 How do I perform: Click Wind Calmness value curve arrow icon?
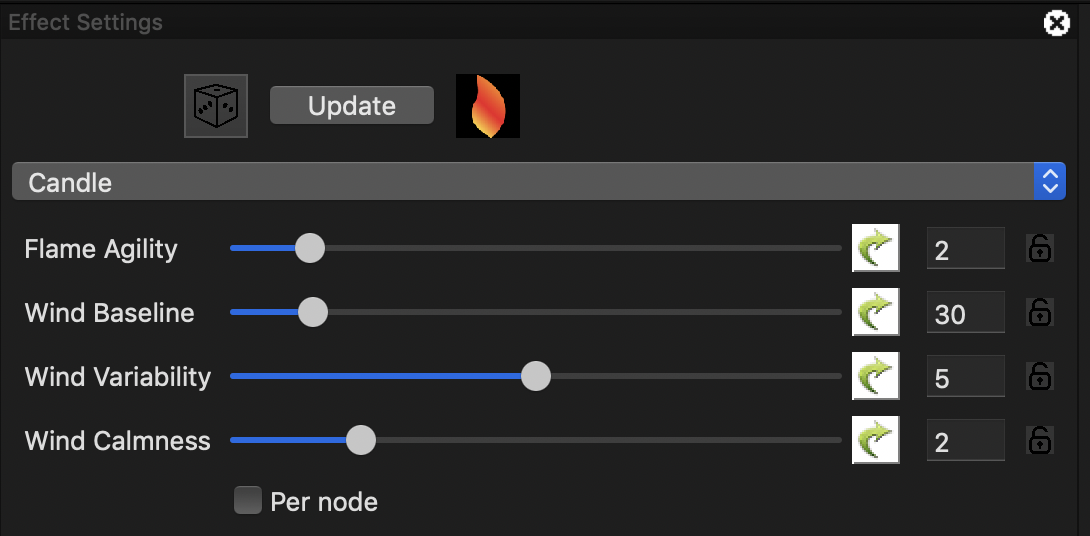click(x=875, y=440)
